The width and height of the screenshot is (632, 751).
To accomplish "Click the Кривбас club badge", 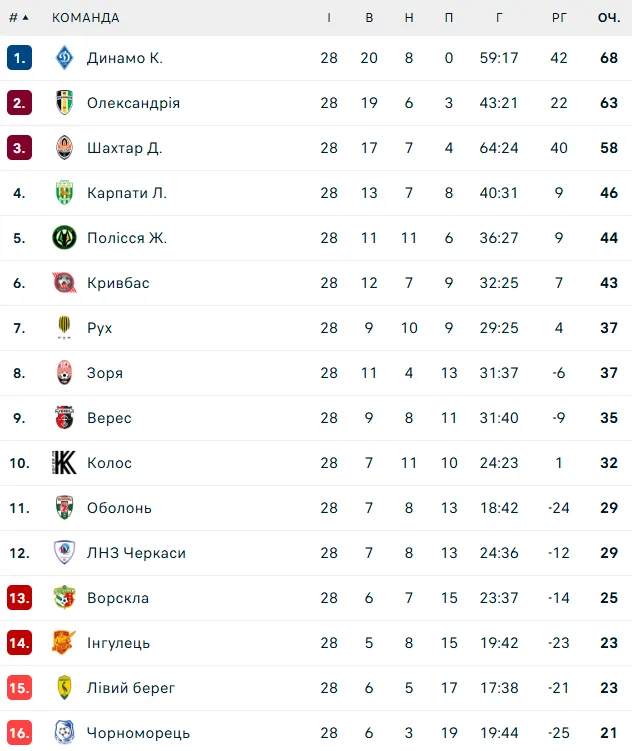I will tap(64, 283).
